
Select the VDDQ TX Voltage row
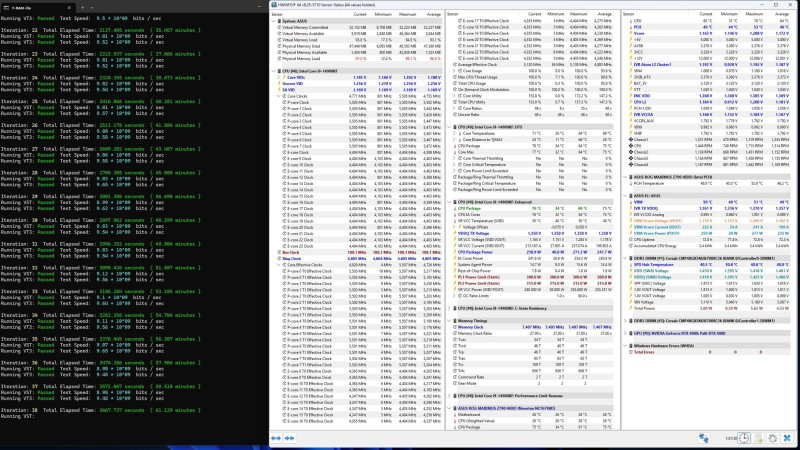point(533,233)
